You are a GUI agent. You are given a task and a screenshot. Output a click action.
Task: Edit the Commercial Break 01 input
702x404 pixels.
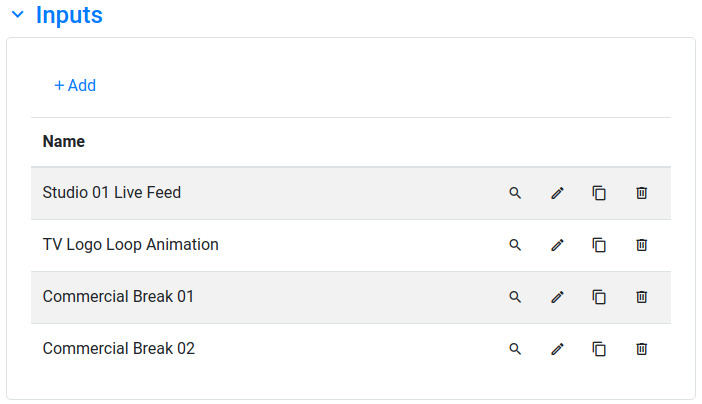pos(557,297)
